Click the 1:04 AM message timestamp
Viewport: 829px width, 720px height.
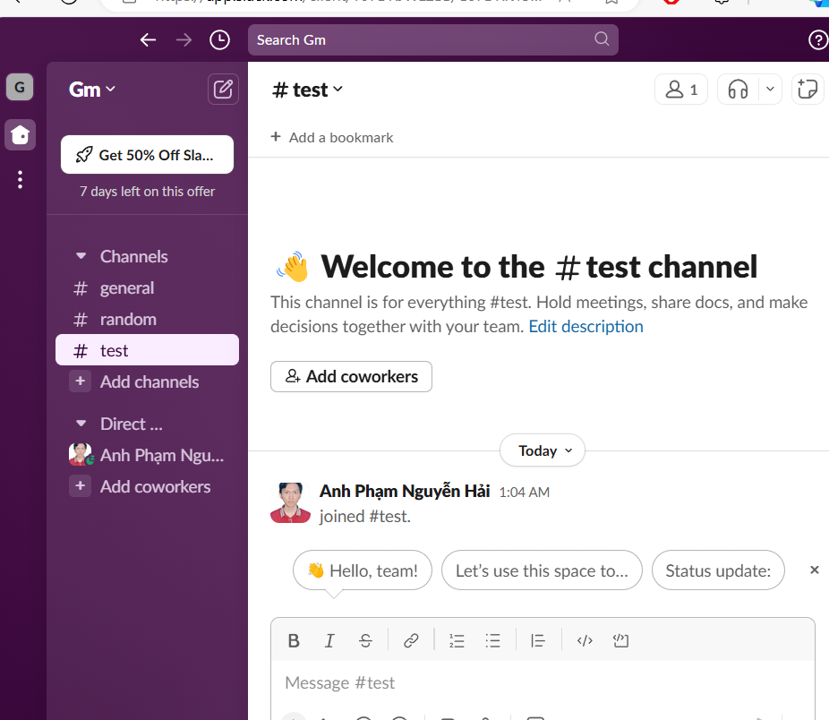524,492
